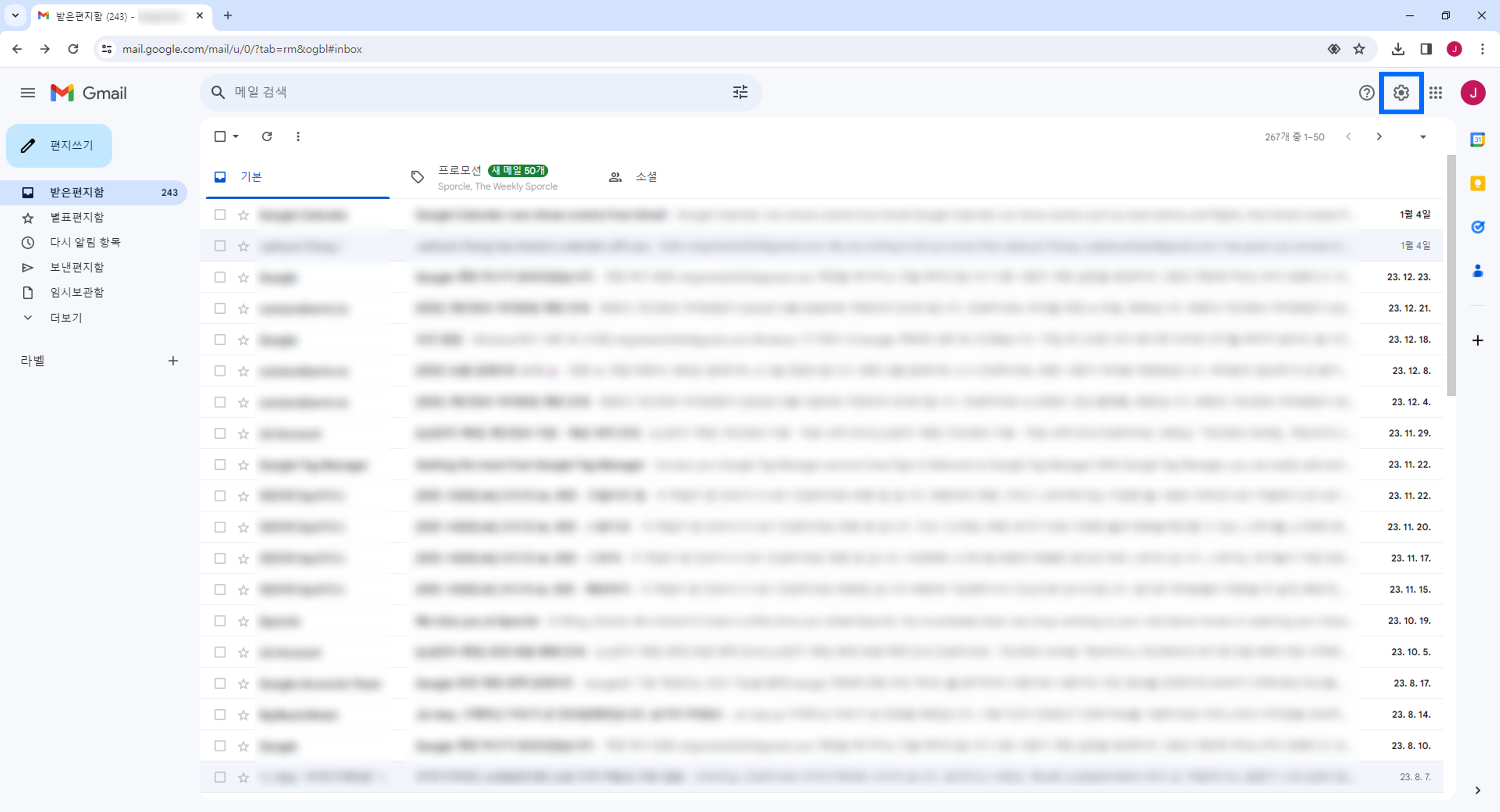1500x812 pixels.
Task: Open the Google apps grid
Action: [1435, 93]
